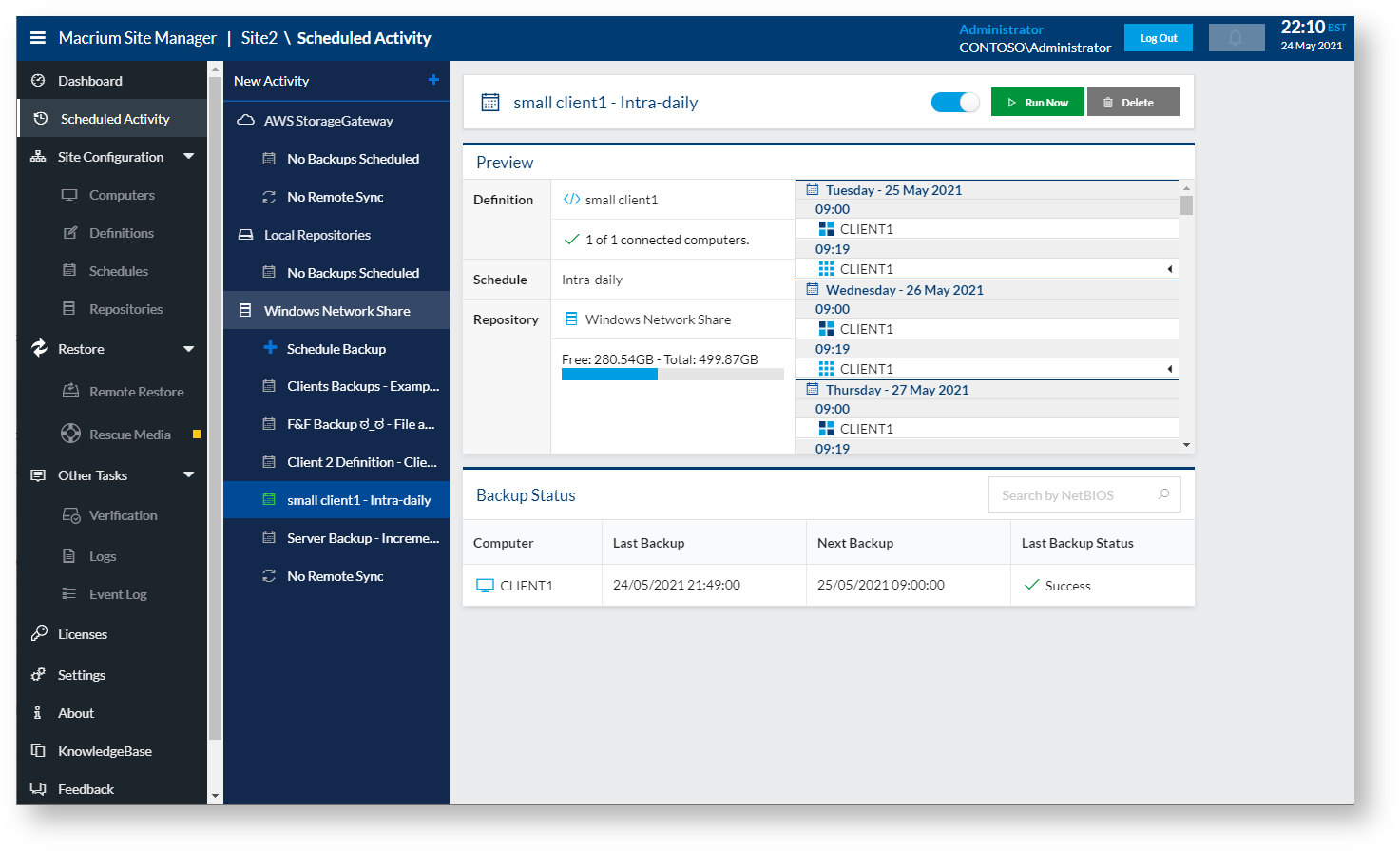Click Run Now button
The width and height of the screenshot is (1400, 851).
pyautogui.click(x=1037, y=102)
